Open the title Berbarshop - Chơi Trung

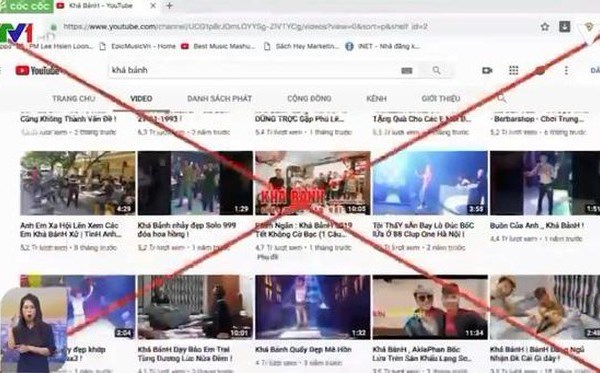pyautogui.click(x=538, y=119)
